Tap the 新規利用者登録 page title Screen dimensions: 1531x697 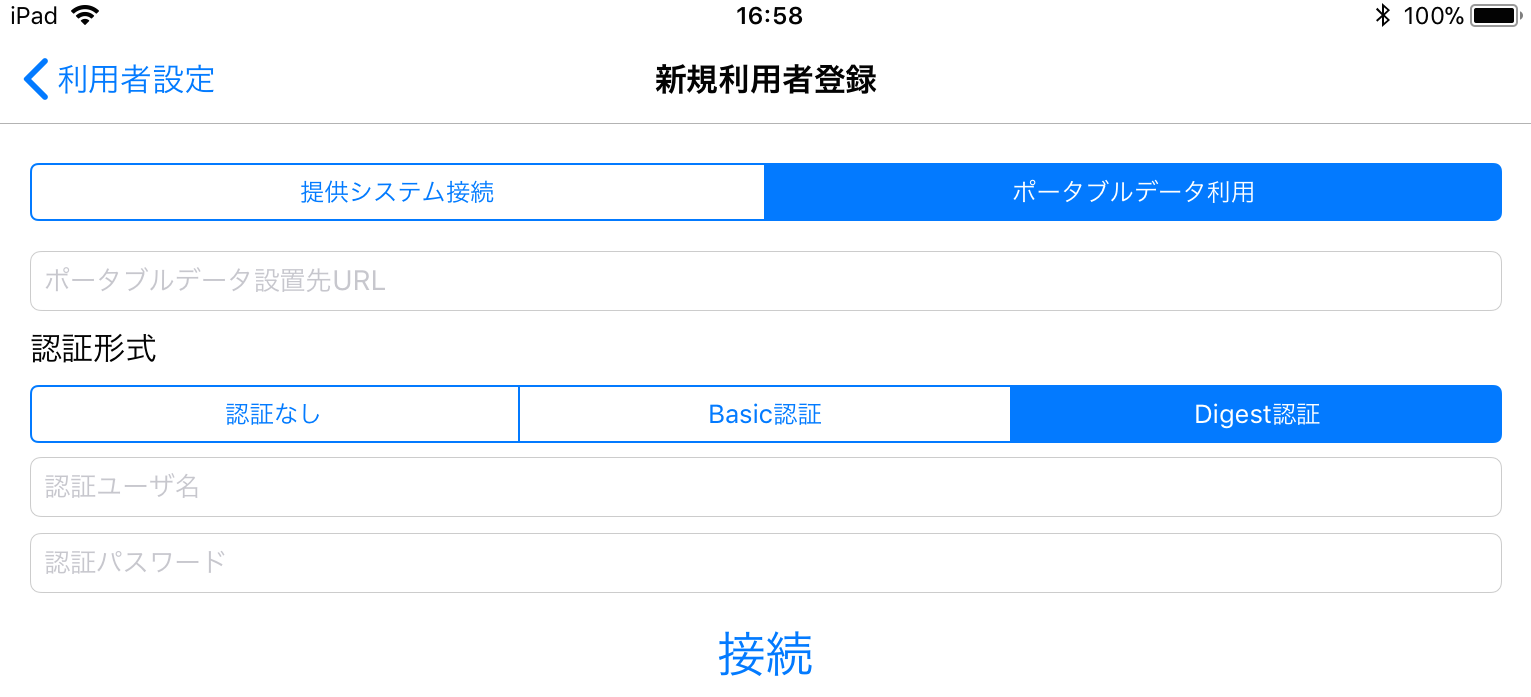765,79
